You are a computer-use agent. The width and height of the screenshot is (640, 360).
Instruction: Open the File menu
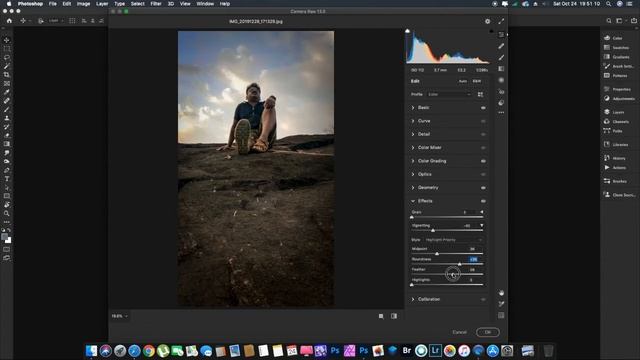tap(53, 4)
